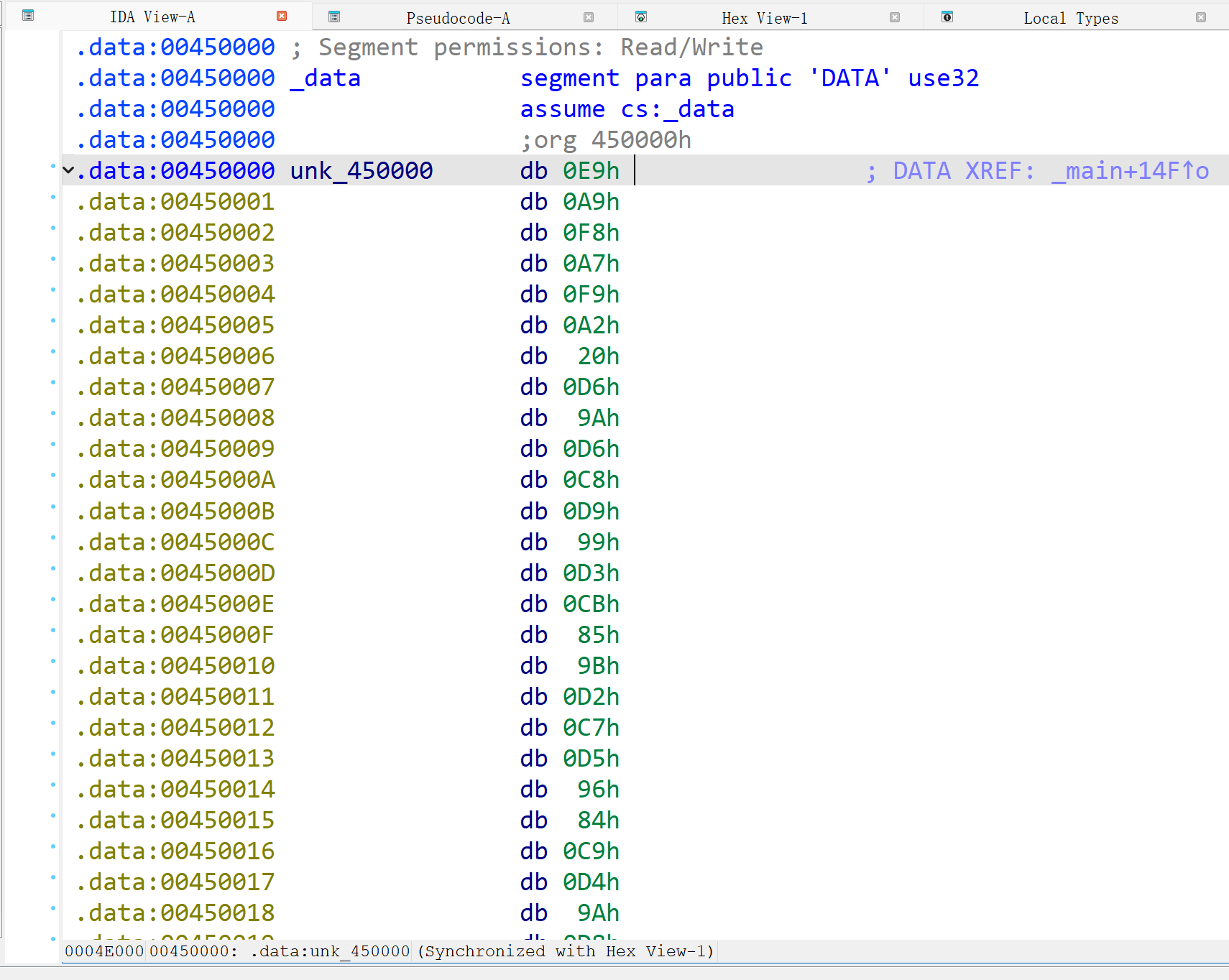Toggle breakpoint dot at address 00450001
The image size is (1229, 980).
53,197
